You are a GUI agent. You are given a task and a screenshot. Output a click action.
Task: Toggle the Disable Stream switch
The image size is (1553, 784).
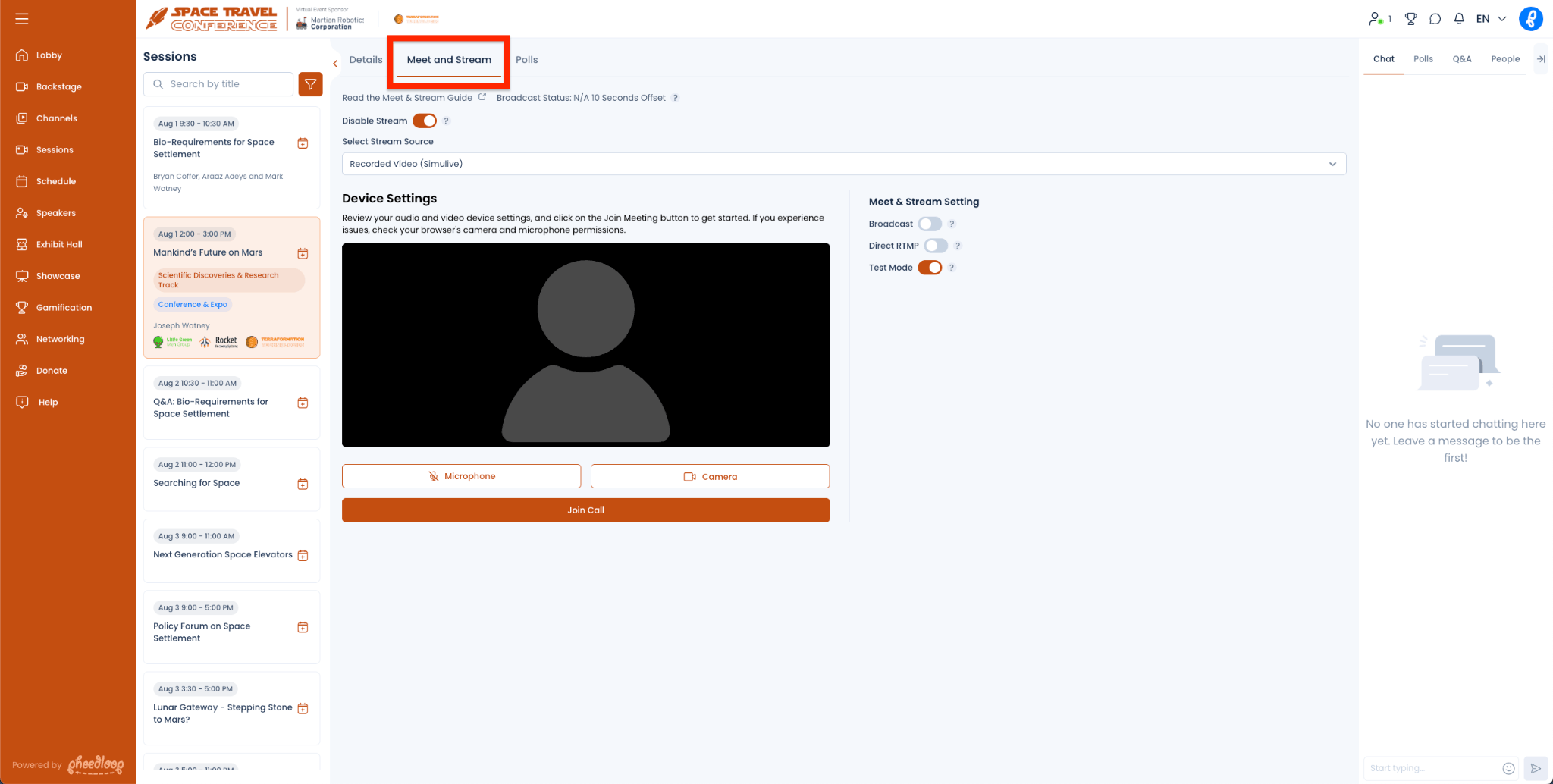425,121
